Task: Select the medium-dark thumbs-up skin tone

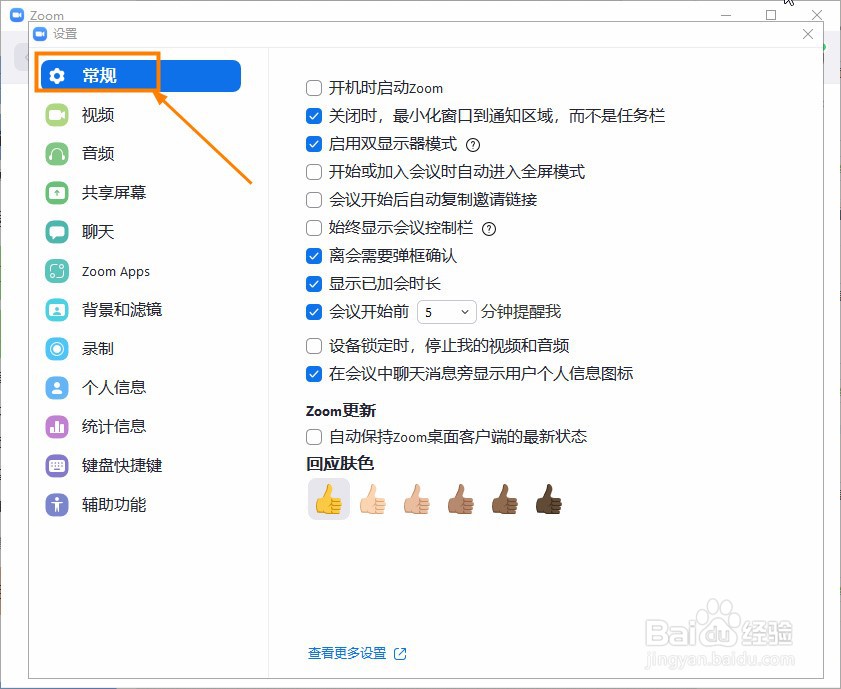Action: pos(505,499)
